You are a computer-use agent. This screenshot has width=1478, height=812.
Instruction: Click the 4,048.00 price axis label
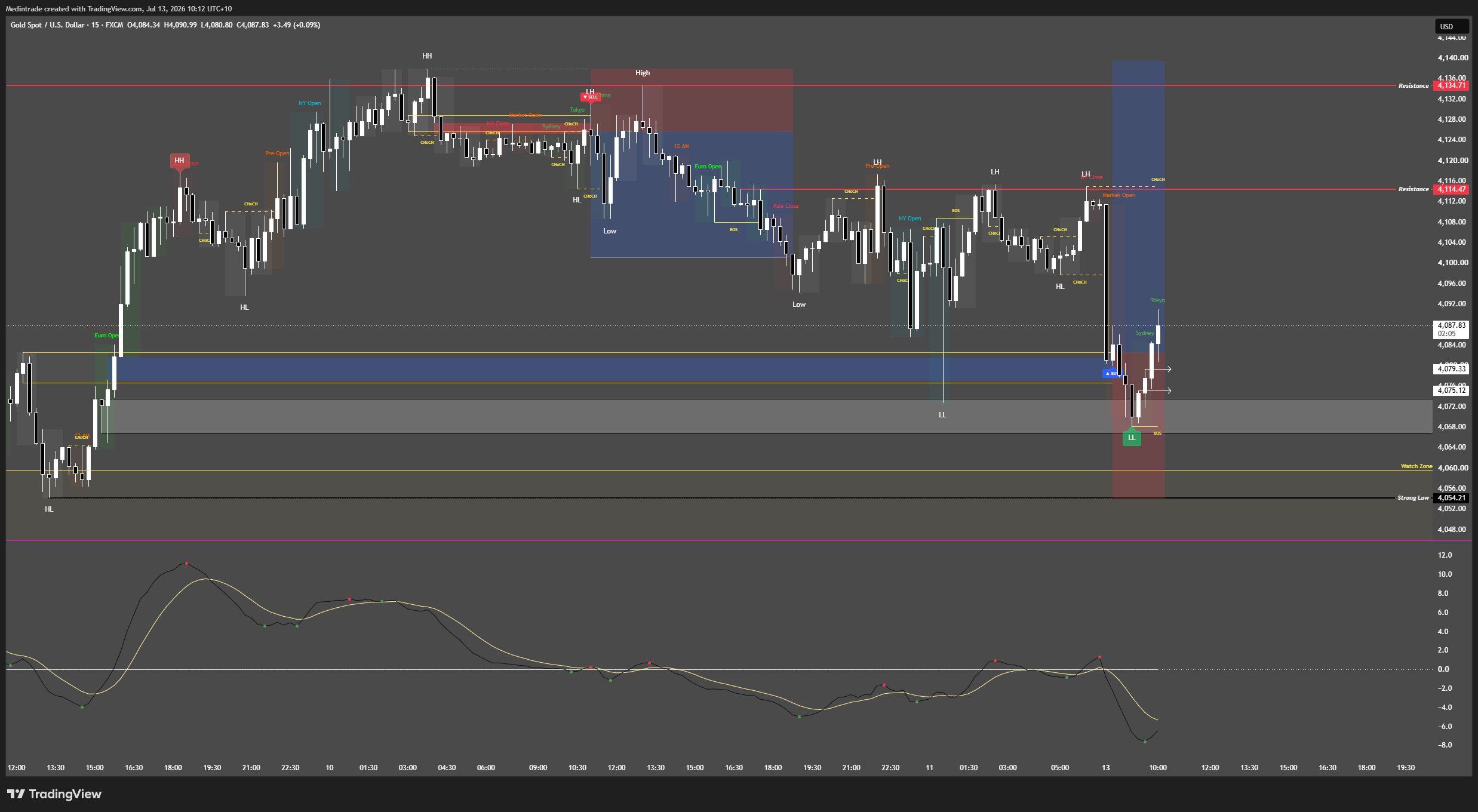(1452, 530)
